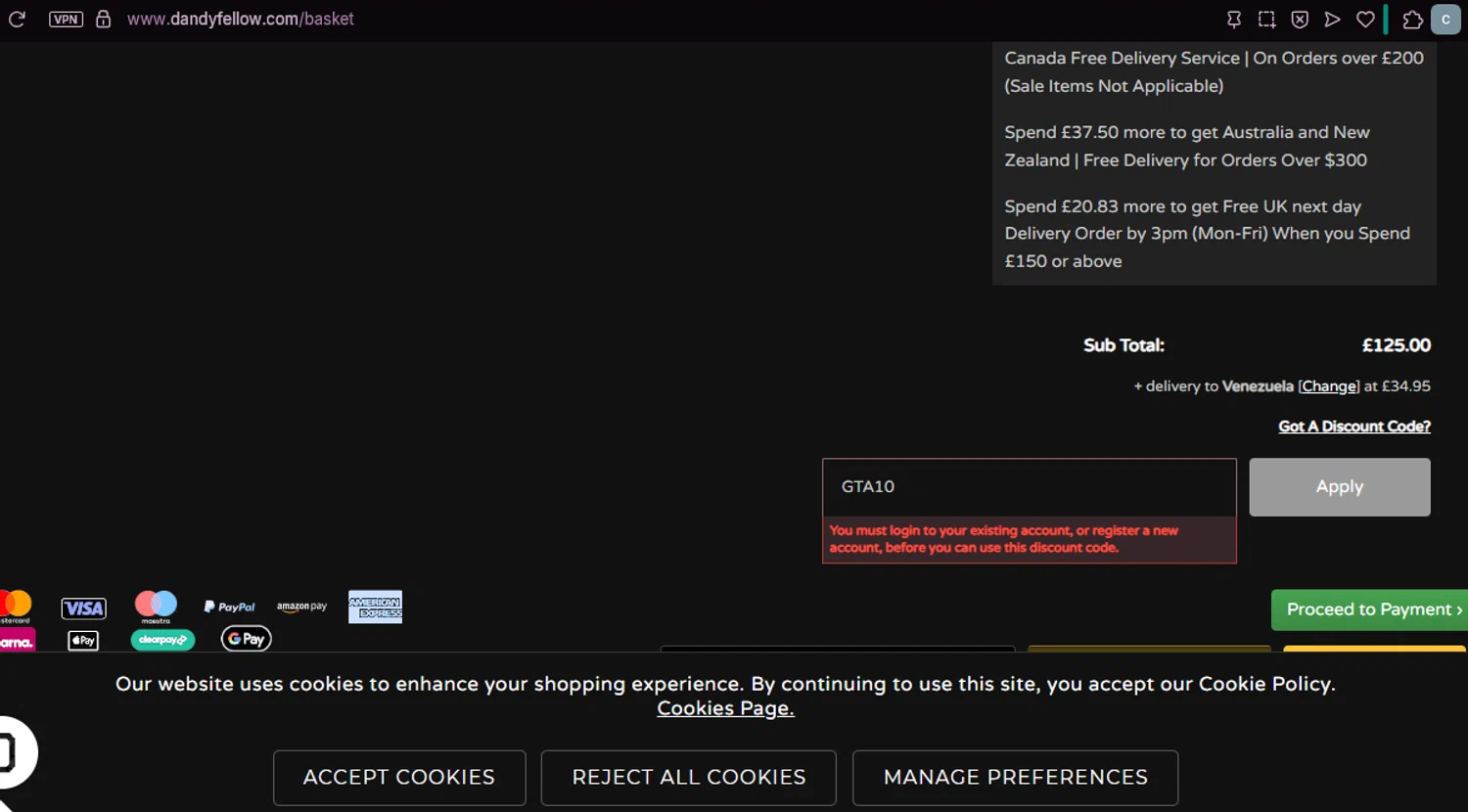The width and height of the screenshot is (1468, 812).
Task: Select the Sub Total amount £125.00
Action: 1397,345
